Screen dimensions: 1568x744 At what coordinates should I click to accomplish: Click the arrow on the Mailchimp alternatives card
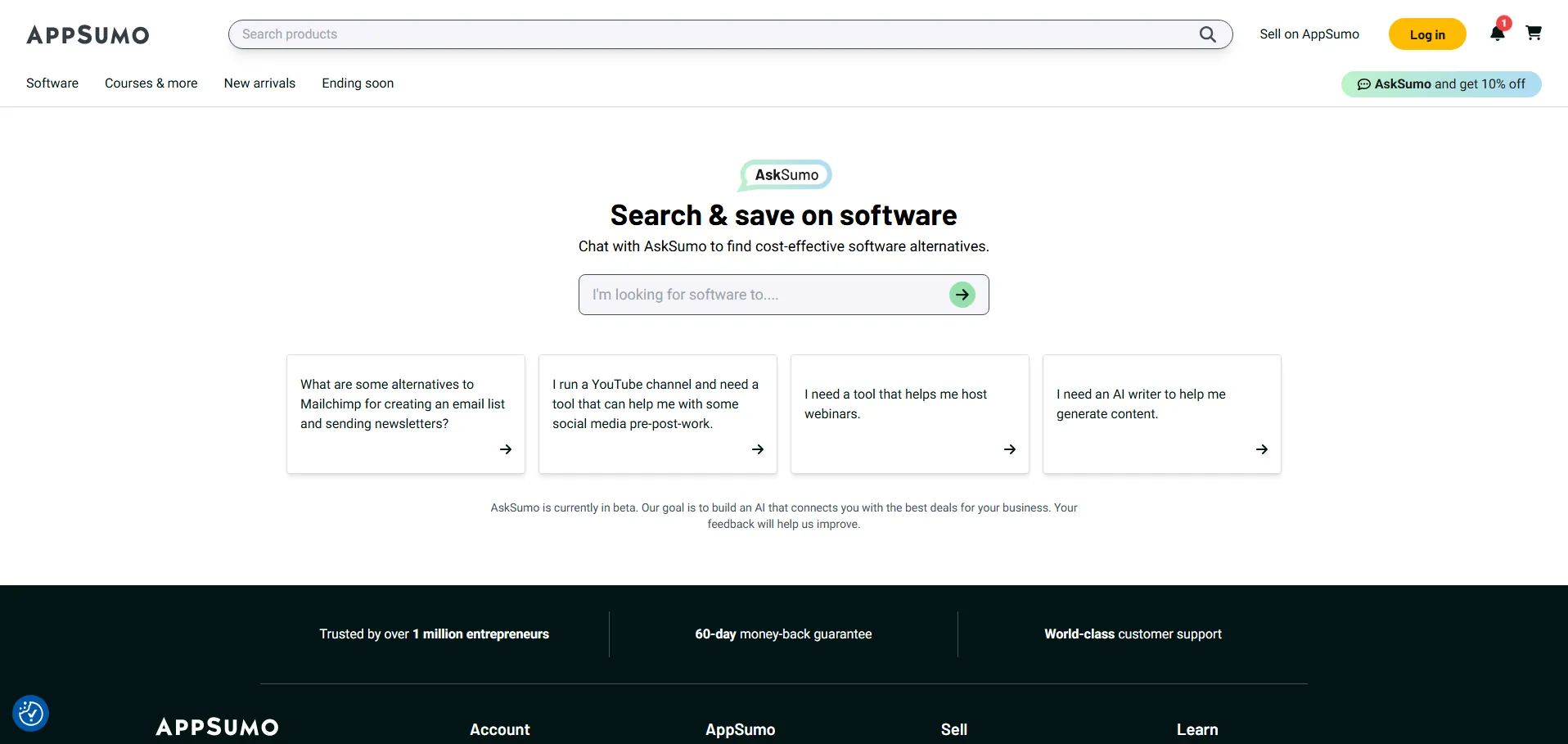pyautogui.click(x=506, y=449)
